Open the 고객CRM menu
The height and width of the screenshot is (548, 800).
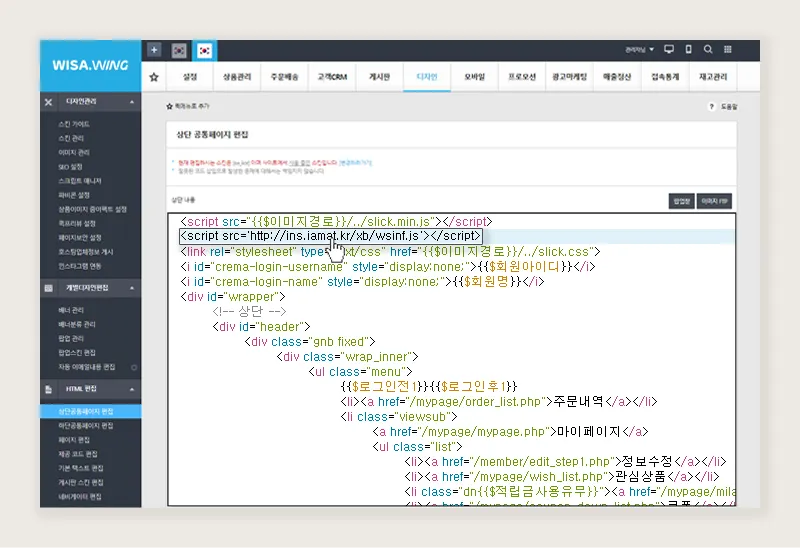click(x=332, y=77)
